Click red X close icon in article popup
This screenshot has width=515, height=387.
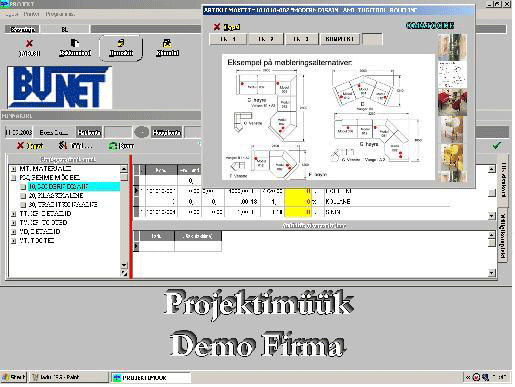217,27
